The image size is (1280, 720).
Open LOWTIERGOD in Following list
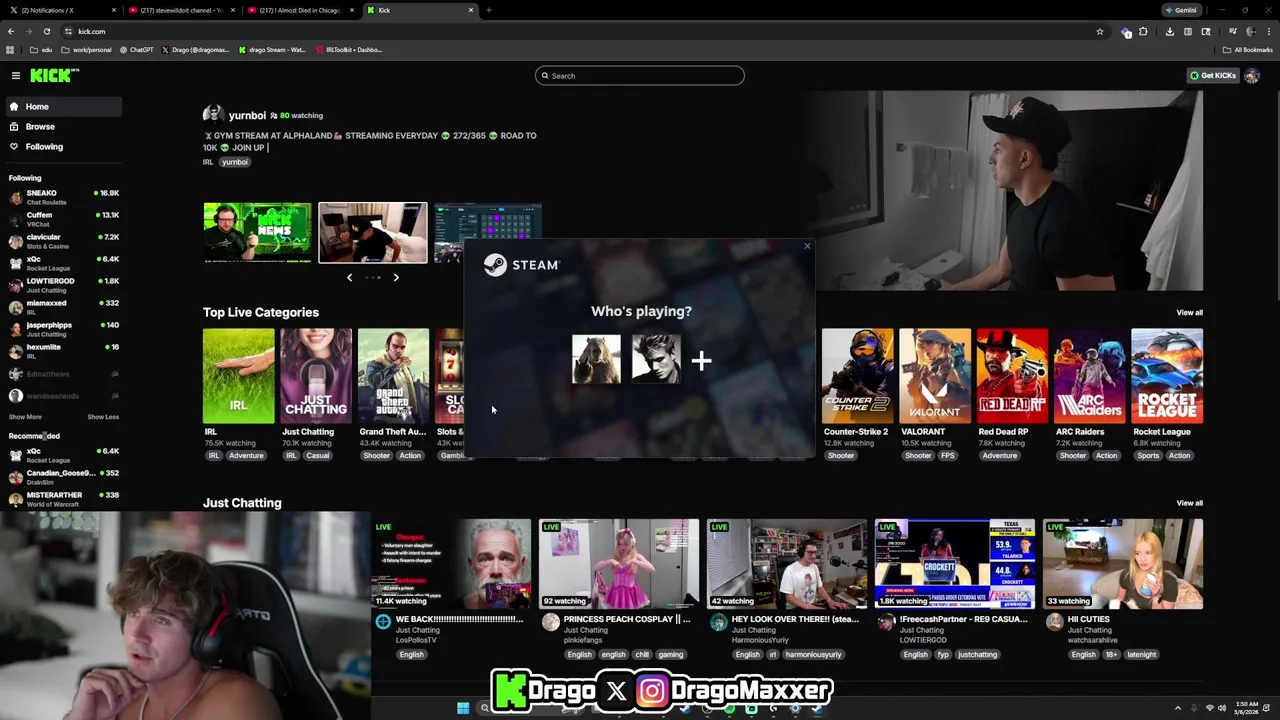coord(62,285)
